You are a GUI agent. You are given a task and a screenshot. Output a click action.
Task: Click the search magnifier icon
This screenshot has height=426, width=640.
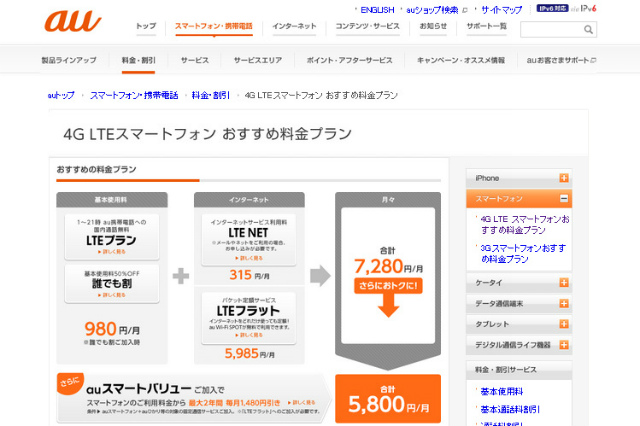point(588,29)
